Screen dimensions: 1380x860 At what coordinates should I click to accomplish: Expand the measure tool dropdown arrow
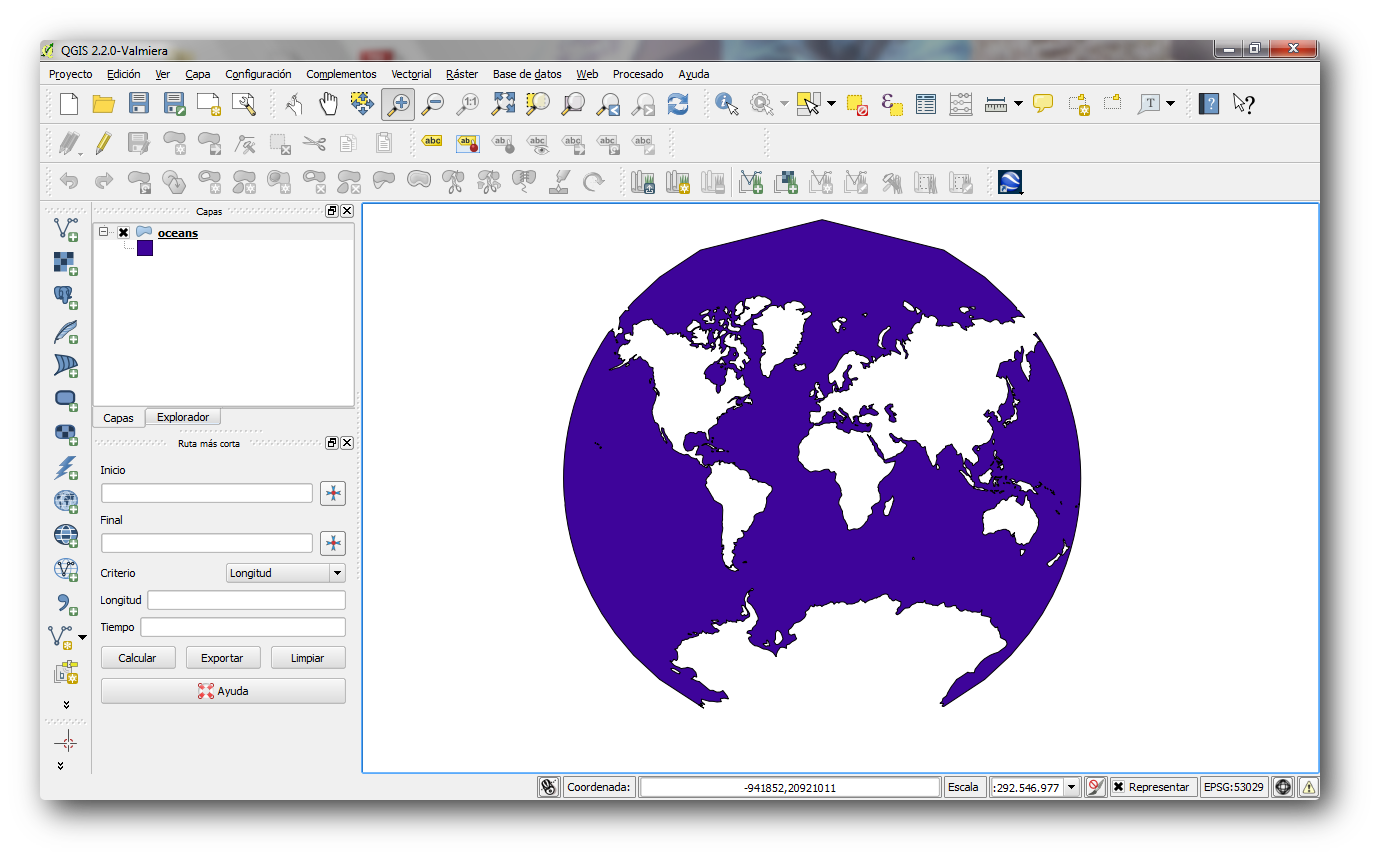tap(1018, 103)
